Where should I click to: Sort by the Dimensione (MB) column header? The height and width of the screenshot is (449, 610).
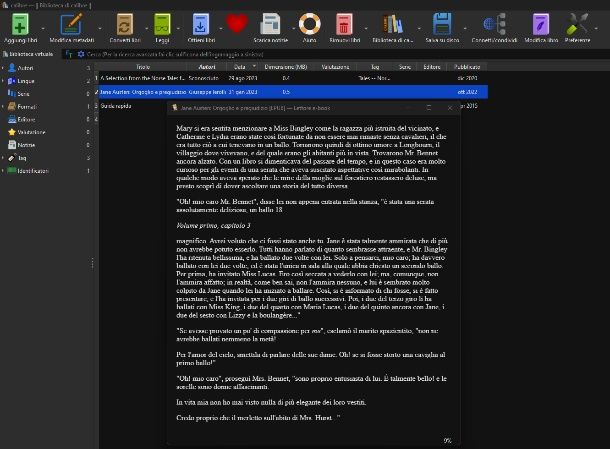[x=286, y=67]
